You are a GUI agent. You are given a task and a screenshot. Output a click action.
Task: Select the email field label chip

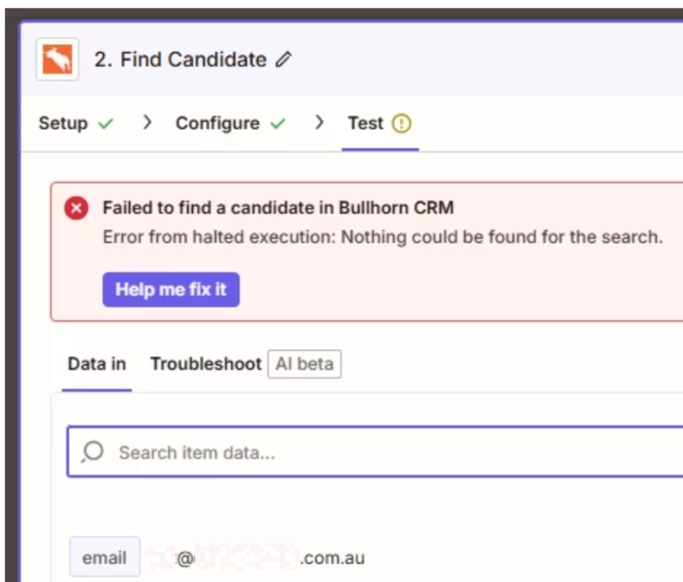[x=104, y=557]
